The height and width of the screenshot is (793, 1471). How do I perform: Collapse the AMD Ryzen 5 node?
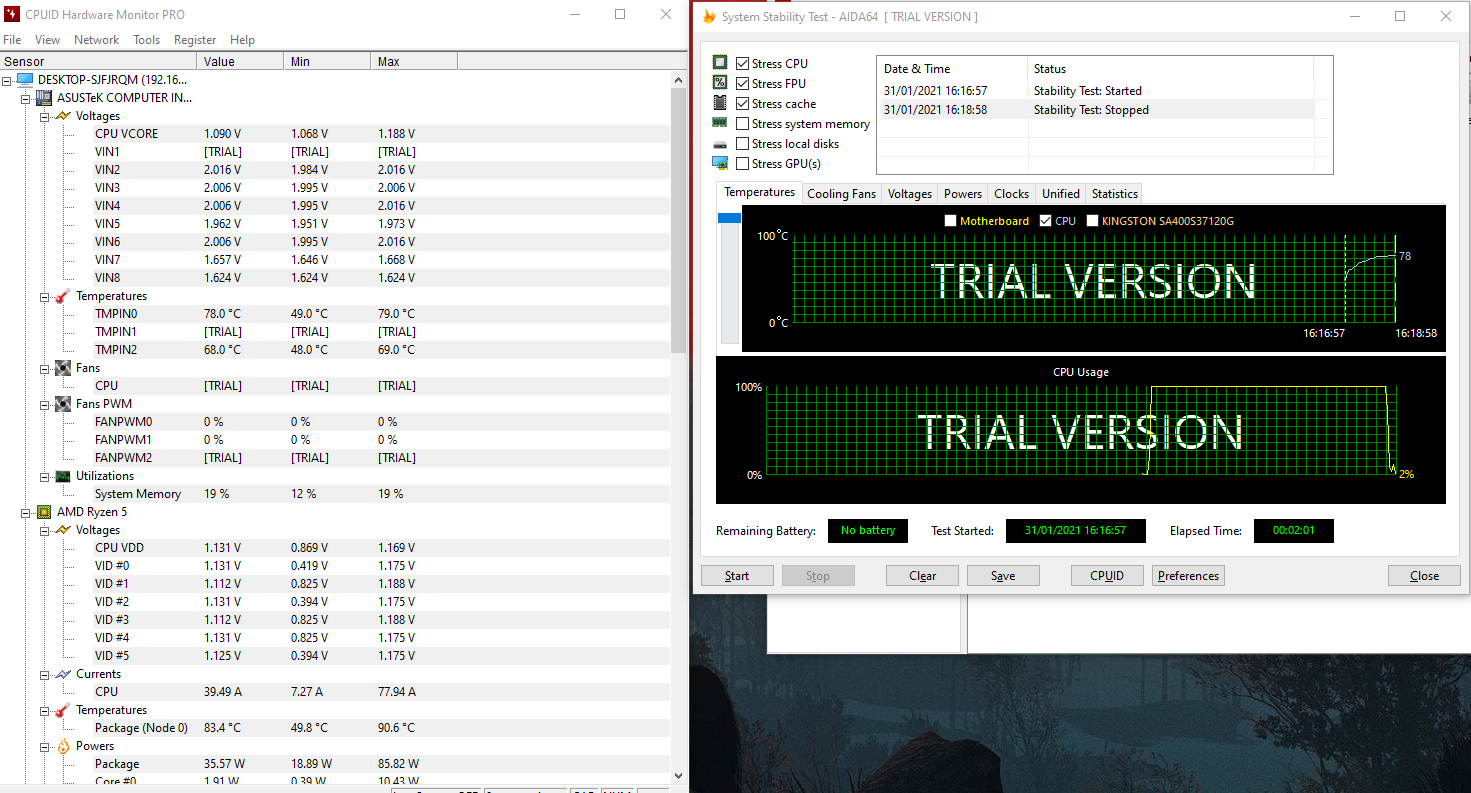tap(26, 512)
